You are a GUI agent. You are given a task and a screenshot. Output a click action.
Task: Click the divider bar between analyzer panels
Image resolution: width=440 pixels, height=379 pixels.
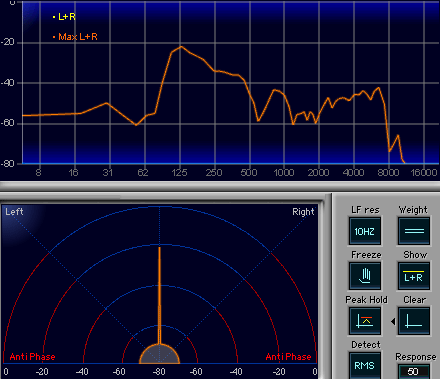(x=220, y=186)
